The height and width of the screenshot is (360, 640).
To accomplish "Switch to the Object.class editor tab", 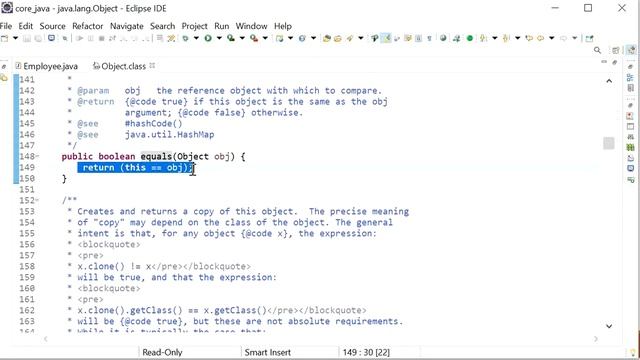I will (x=119, y=66).
